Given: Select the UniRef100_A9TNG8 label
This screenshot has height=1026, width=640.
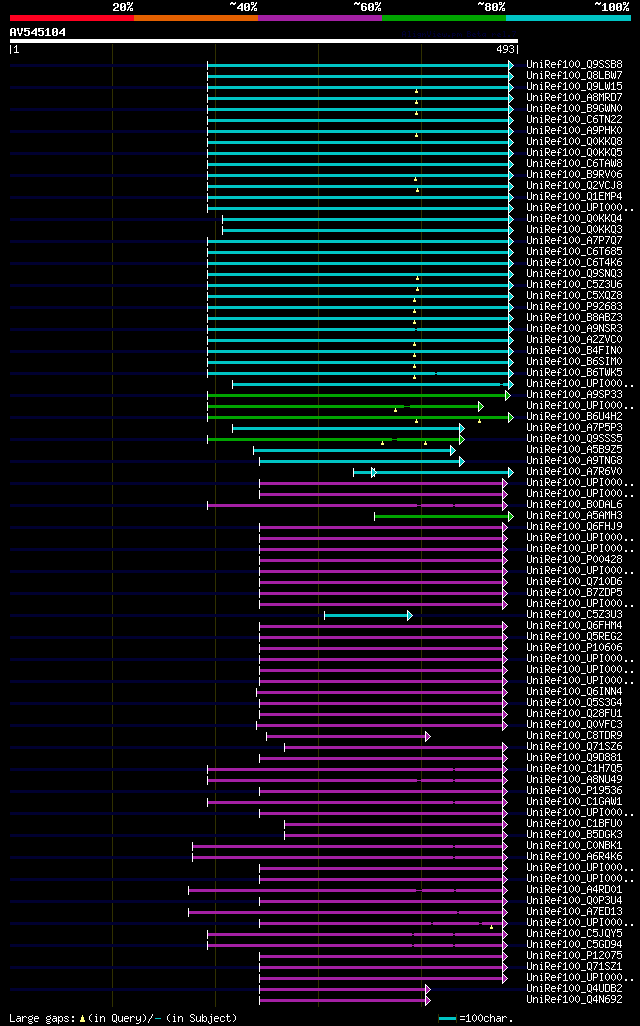Looking at the screenshot, I should pyautogui.click(x=575, y=461).
